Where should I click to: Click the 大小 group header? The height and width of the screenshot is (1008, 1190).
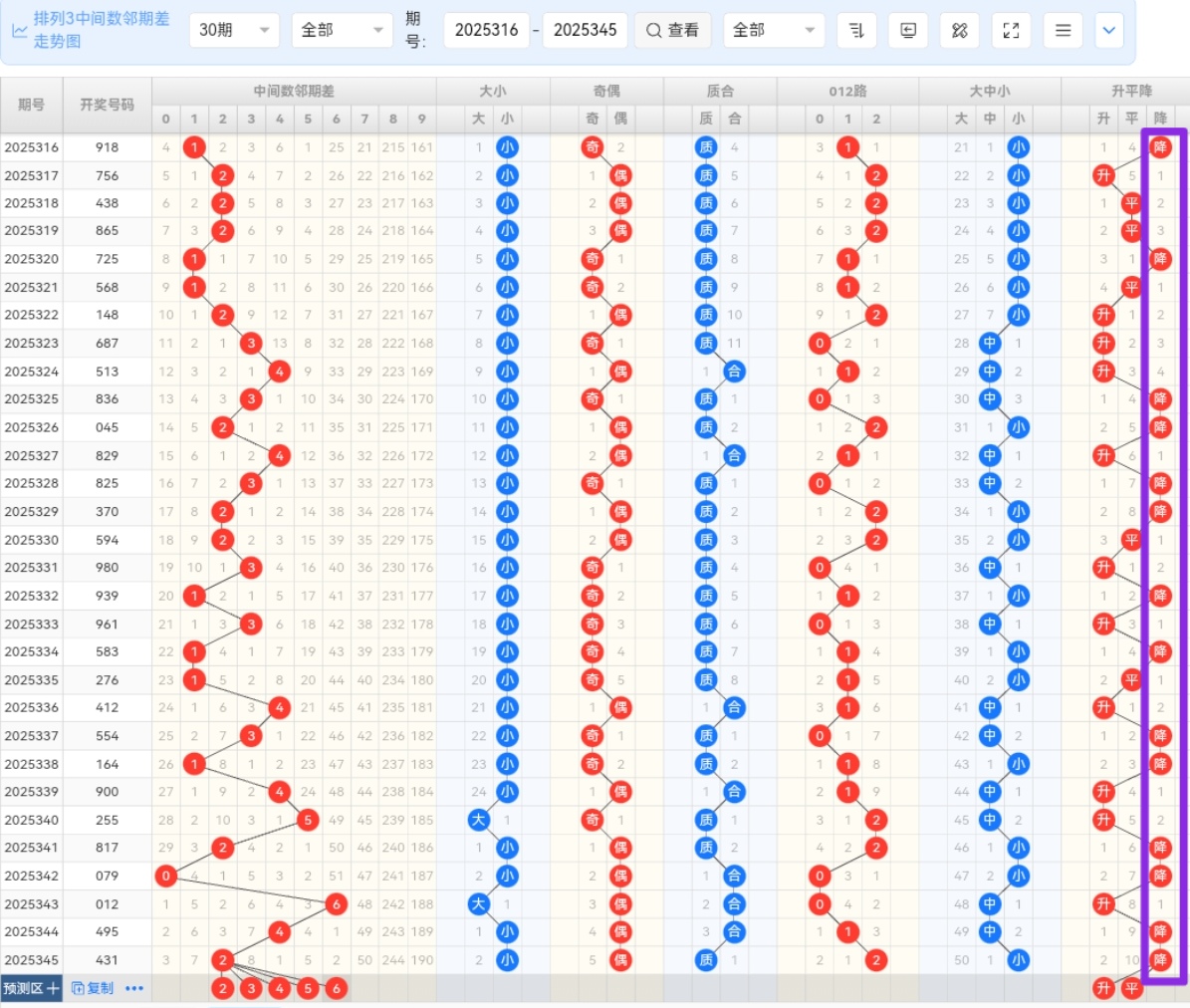[493, 91]
